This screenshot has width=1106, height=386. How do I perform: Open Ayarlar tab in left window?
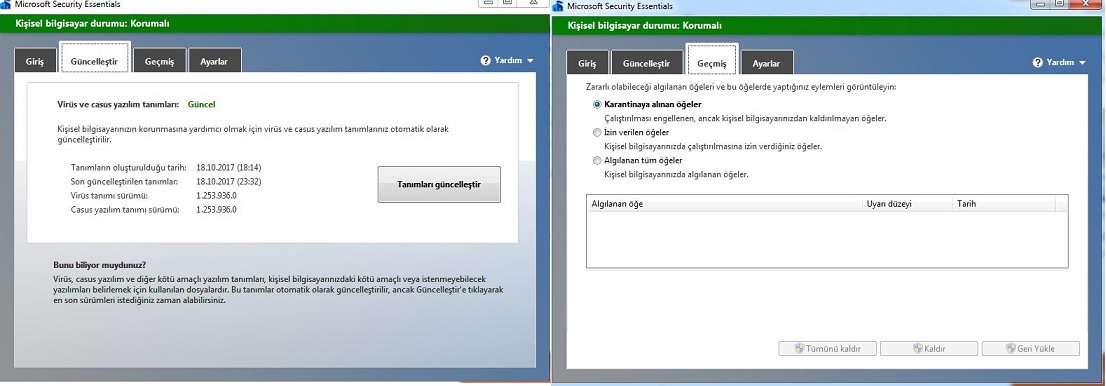215,61
